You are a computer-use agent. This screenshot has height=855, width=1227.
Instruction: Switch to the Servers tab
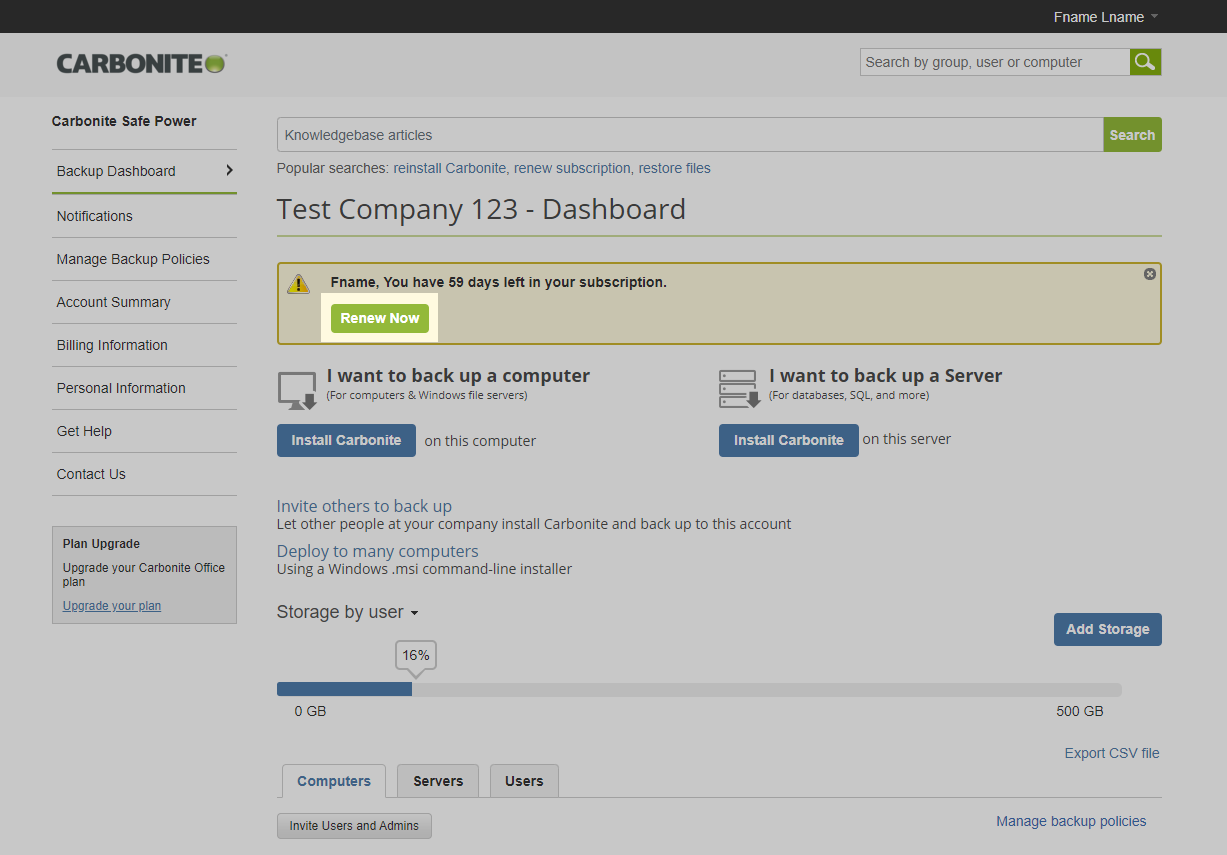[438, 781]
